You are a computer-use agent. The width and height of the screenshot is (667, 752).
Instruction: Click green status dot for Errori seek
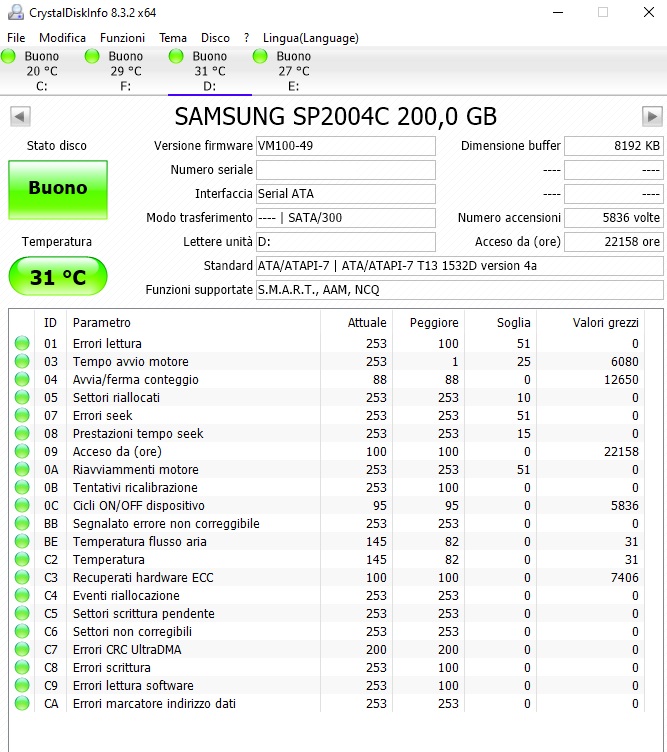tap(22, 415)
